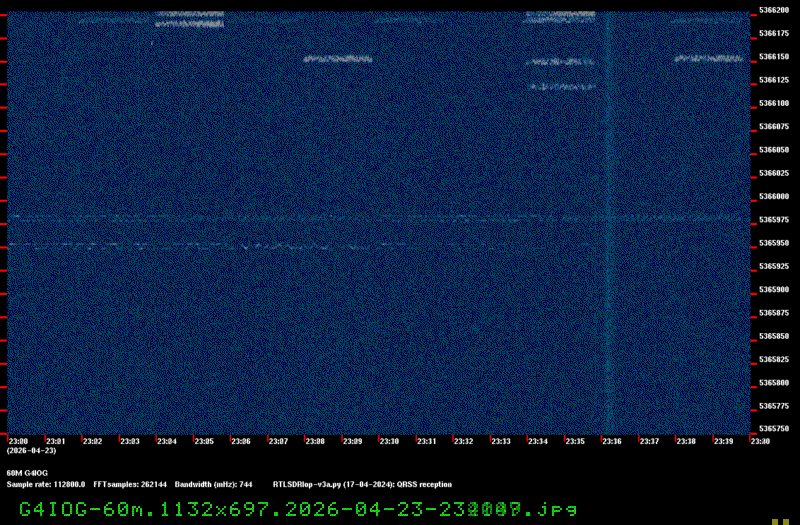Viewport: 800px width, 525px height.
Task: Click the green G4IOG-60m filename caption
Action: (298, 510)
